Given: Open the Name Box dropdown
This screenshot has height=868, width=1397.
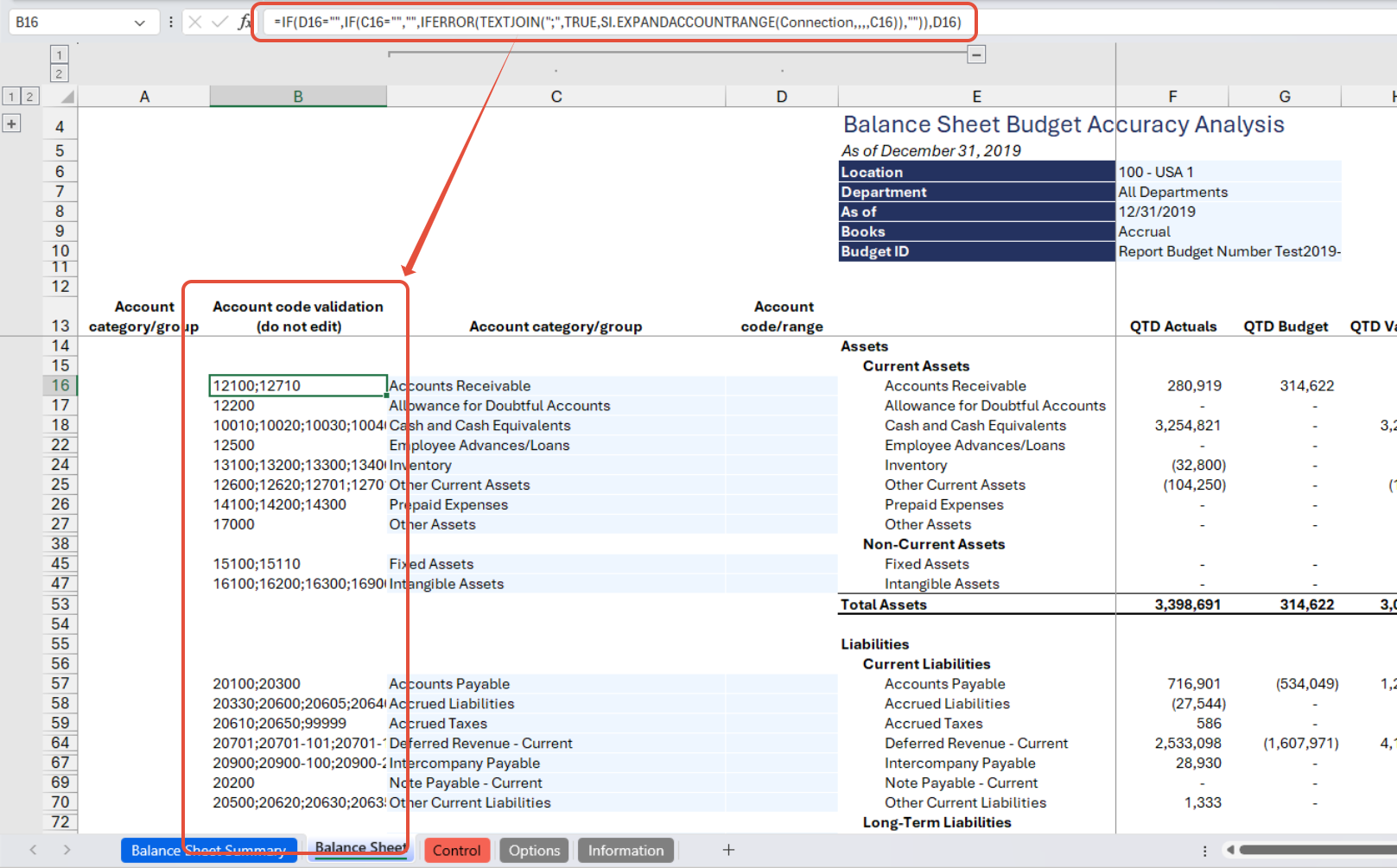Looking at the screenshot, I should (x=140, y=22).
